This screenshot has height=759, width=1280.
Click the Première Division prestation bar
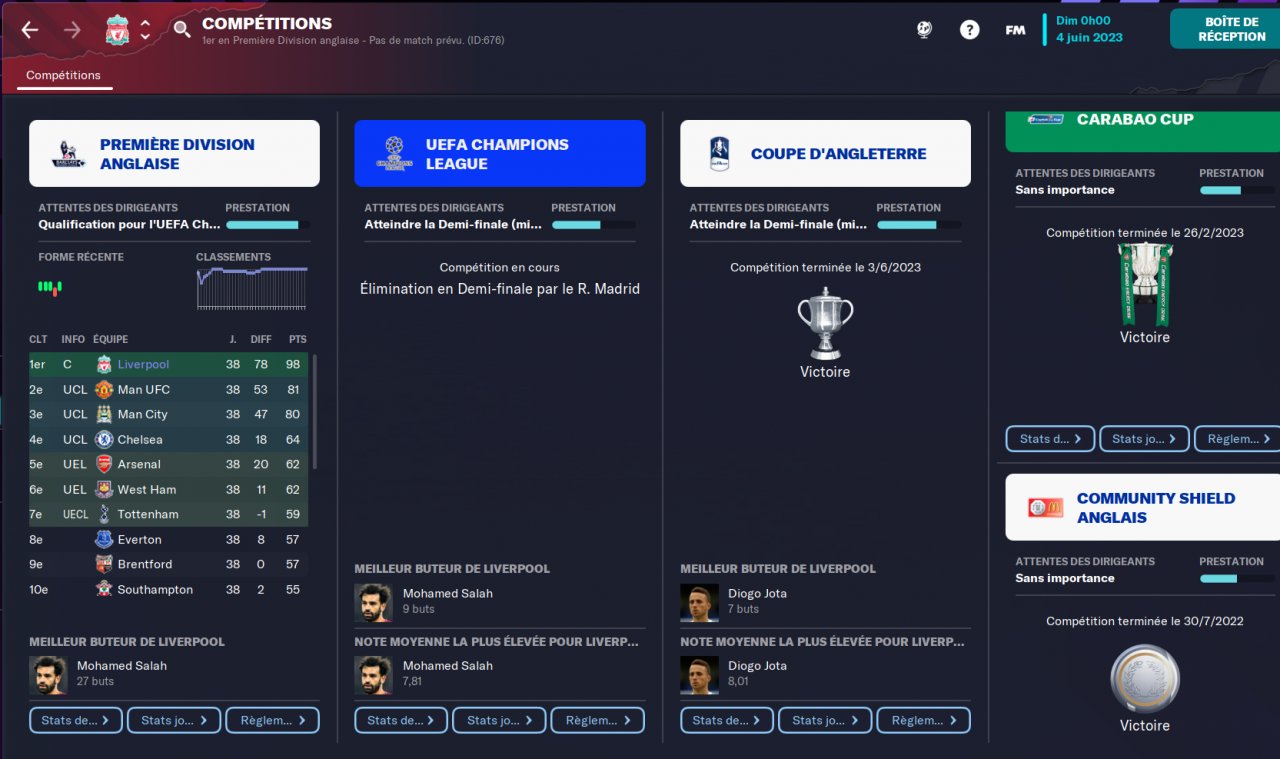coord(267,225)
